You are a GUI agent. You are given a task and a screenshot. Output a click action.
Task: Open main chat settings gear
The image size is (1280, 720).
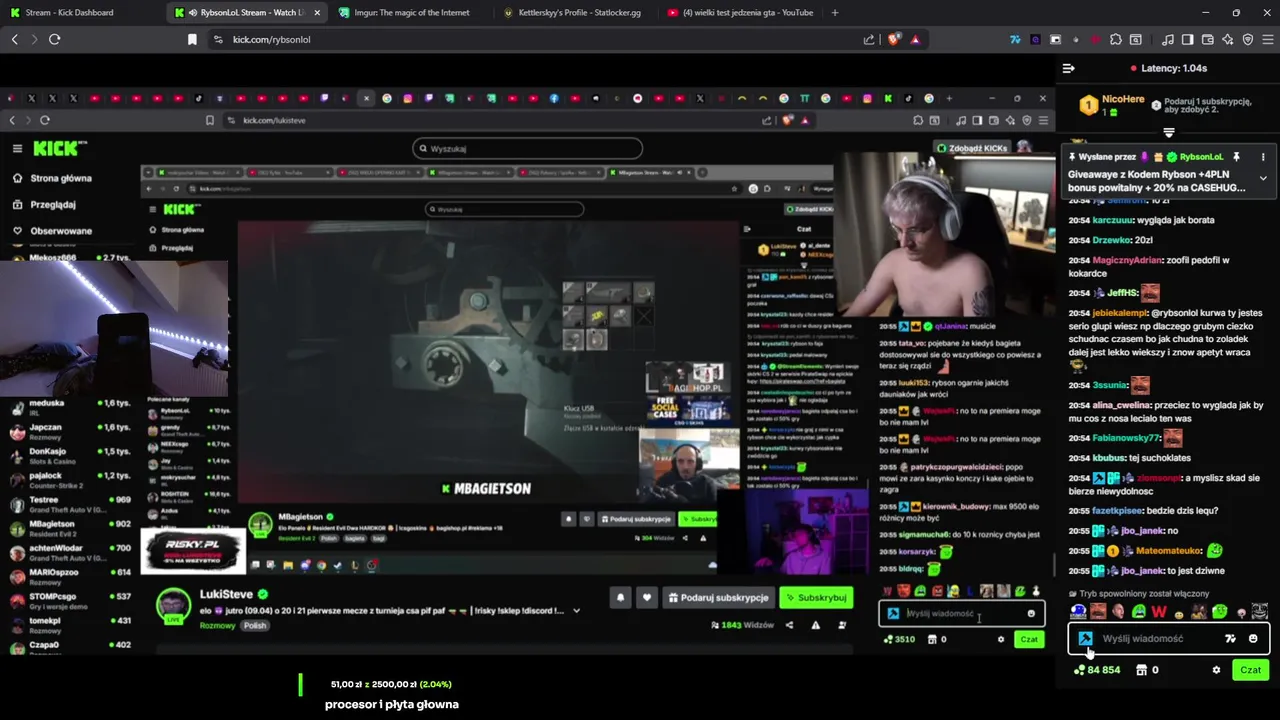pos(1216,670)
